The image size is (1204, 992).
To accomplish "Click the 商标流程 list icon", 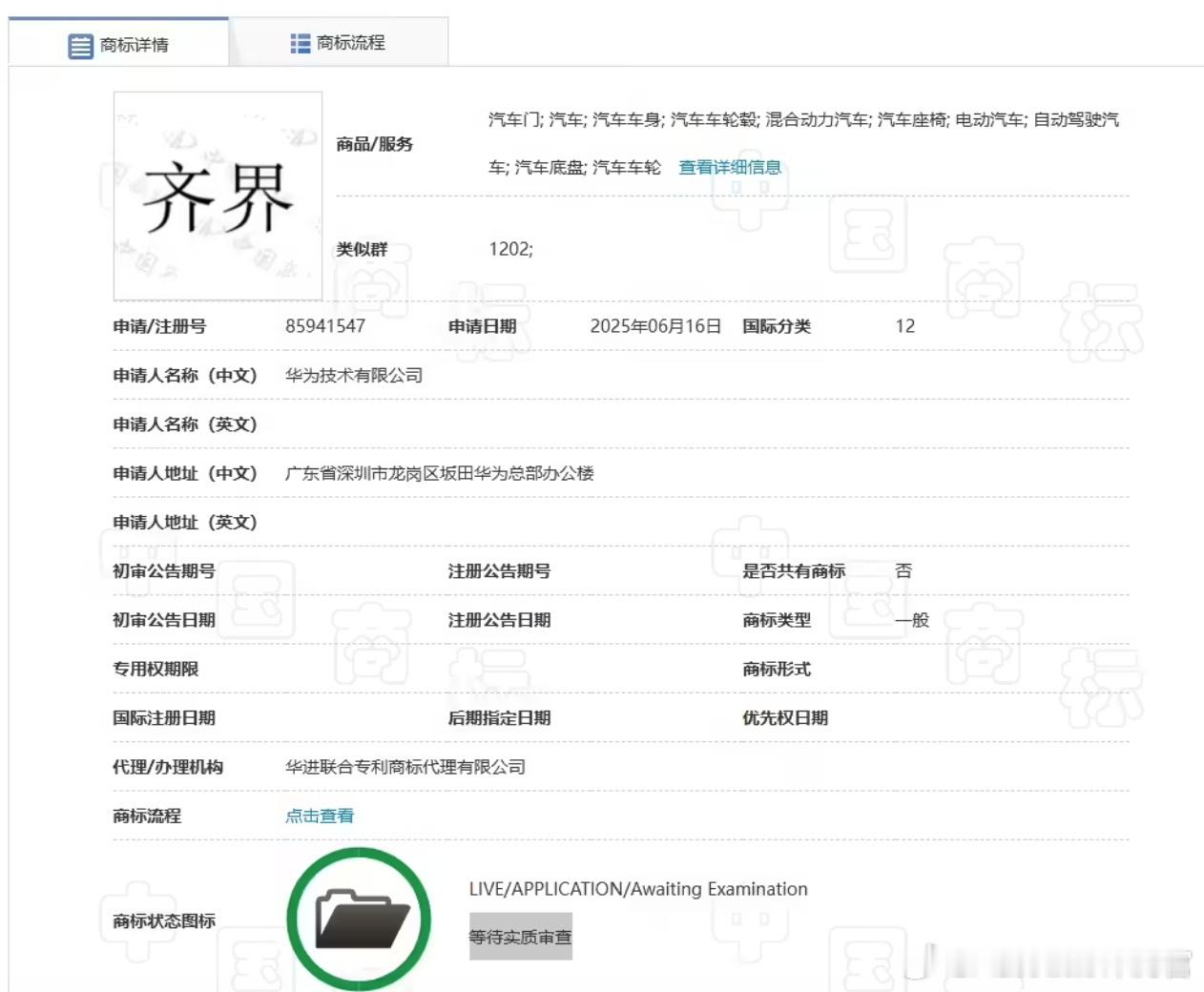I will tap(301, 43).
